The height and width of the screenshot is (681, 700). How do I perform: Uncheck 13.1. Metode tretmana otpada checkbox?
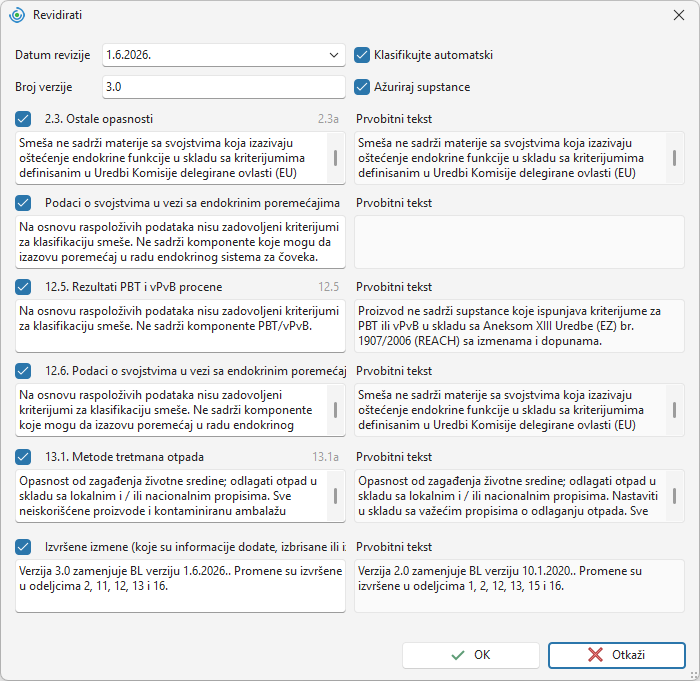pyautogui.click(x=23, y=457)
